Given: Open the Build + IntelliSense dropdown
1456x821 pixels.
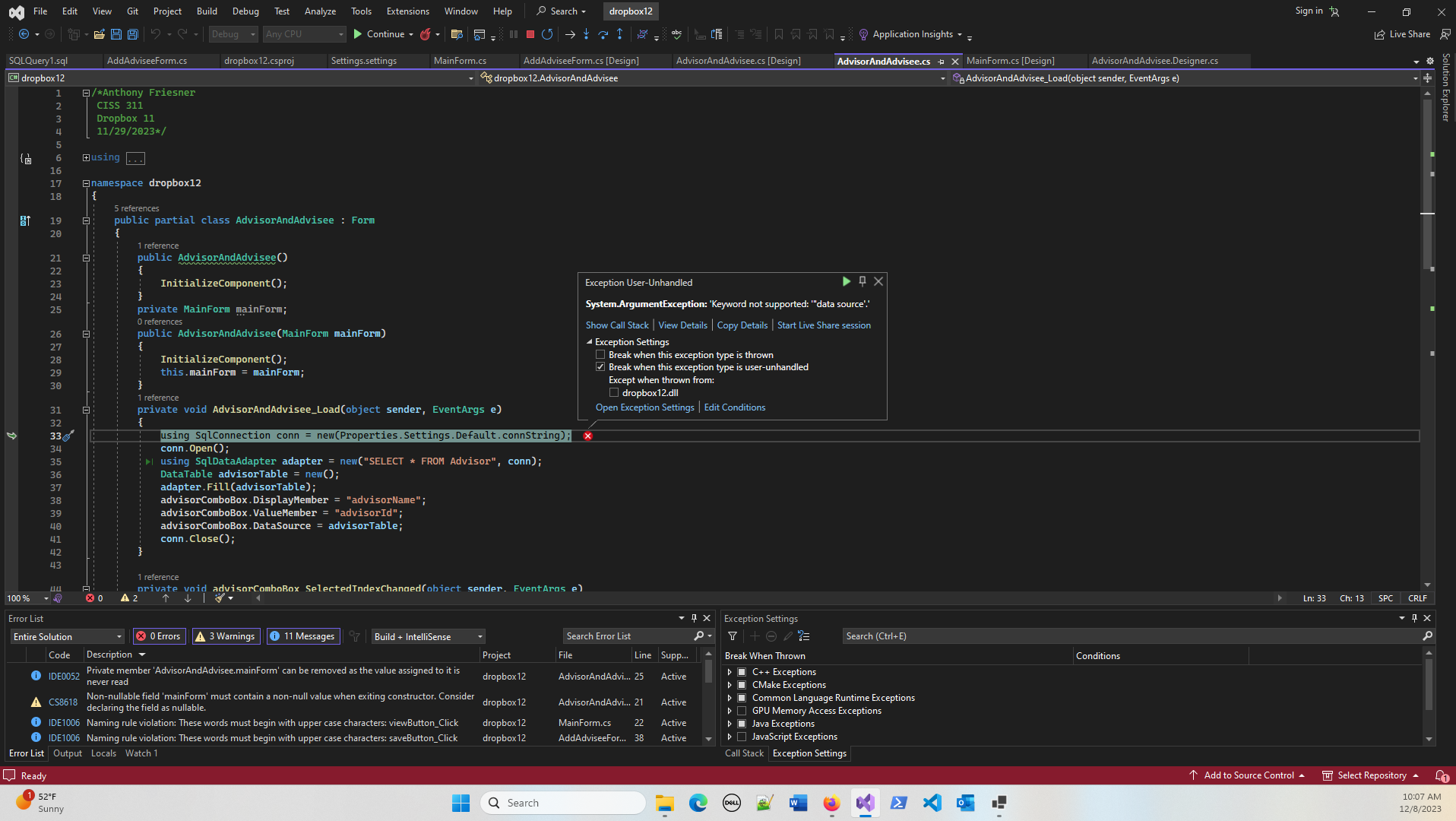Looking at the screenshot, I should pos(428,636).
